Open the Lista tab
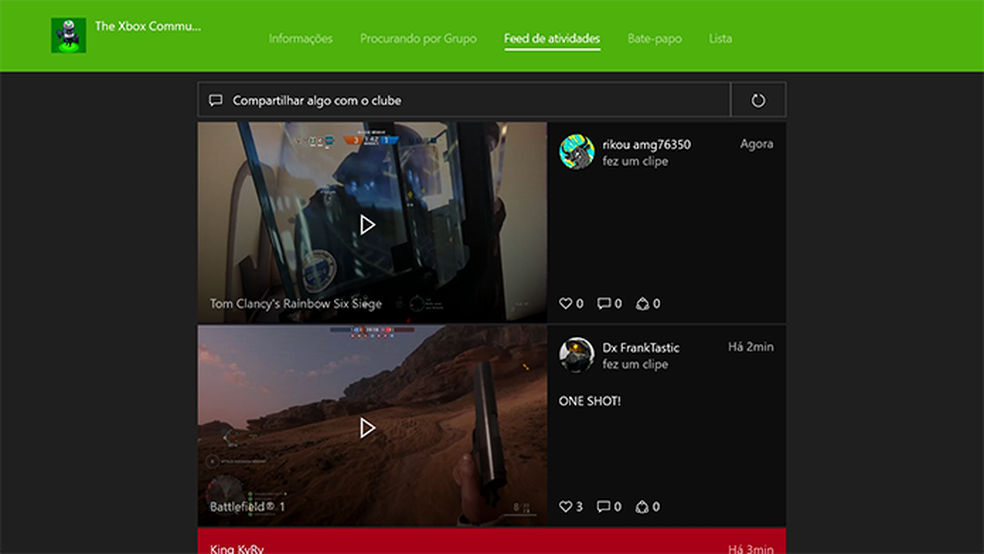984x554 pixels. [x=720, y=38]
